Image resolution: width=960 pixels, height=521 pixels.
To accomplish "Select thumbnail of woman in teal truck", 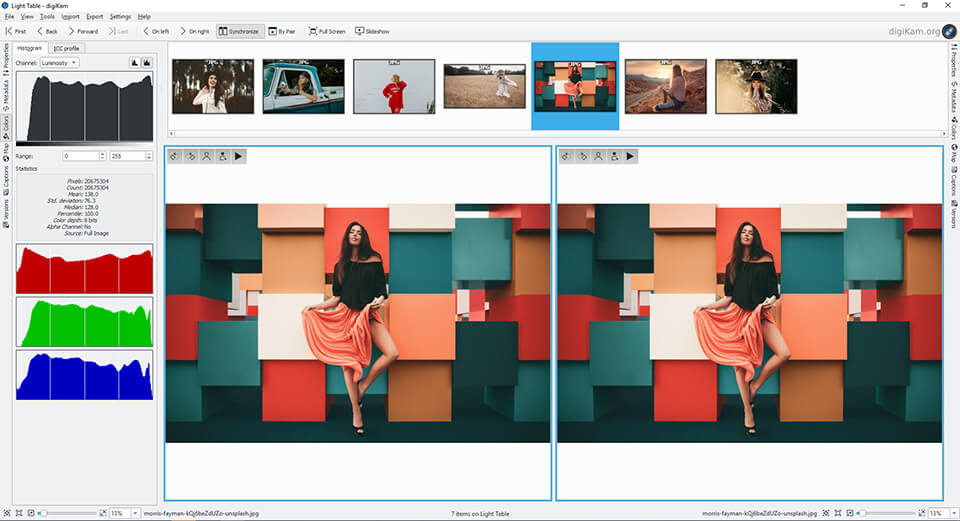I will (304, 86).
